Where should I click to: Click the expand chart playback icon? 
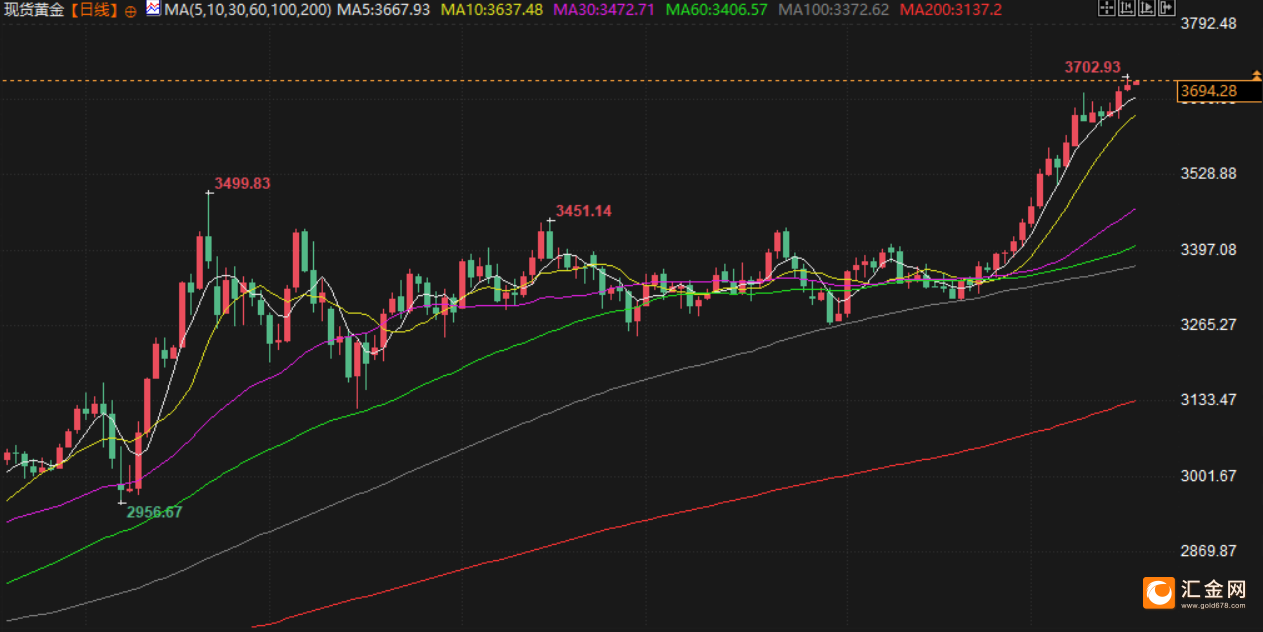point(1147,8)
